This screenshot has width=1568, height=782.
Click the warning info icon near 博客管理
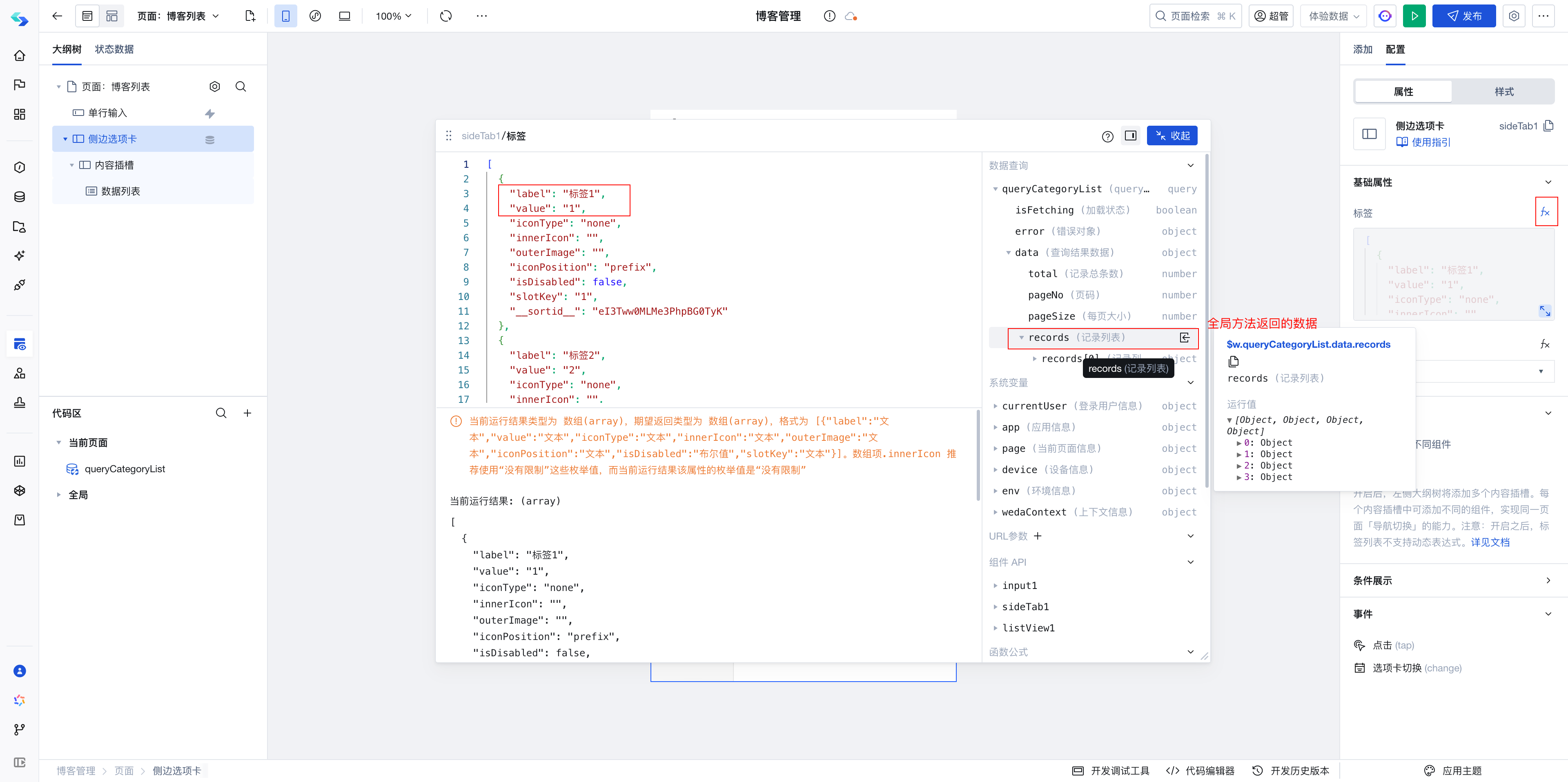(829, 16)
